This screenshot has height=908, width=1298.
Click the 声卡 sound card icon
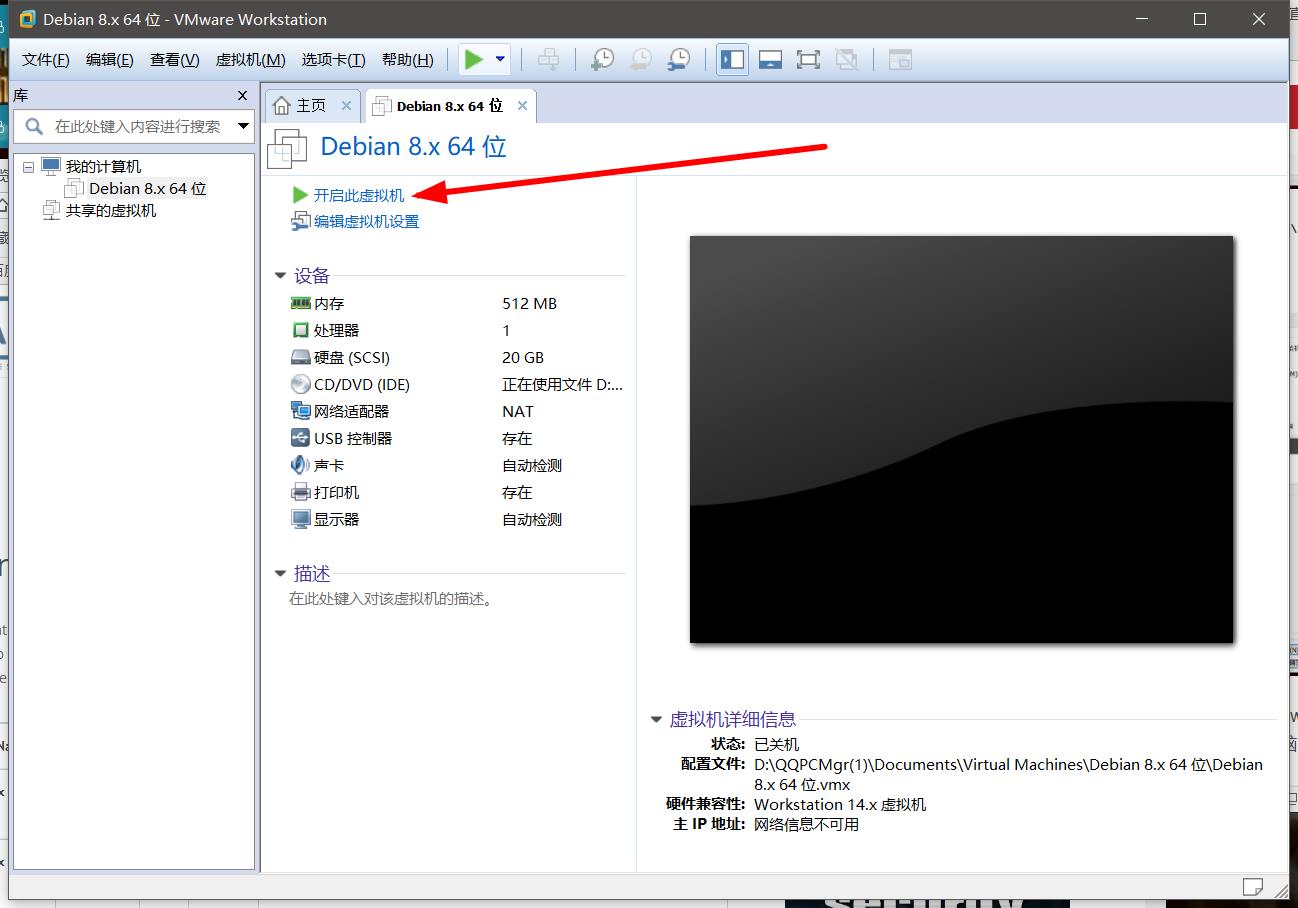pos(300,465)
